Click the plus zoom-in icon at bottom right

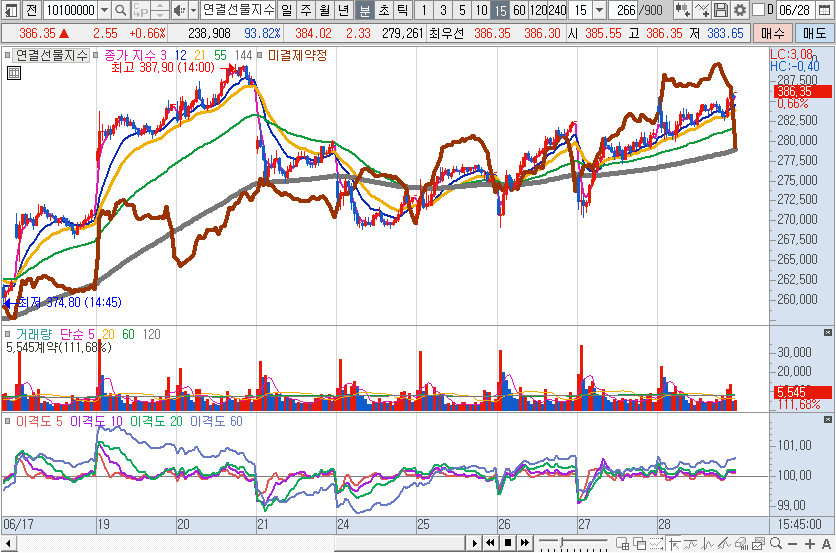point(809,543)
